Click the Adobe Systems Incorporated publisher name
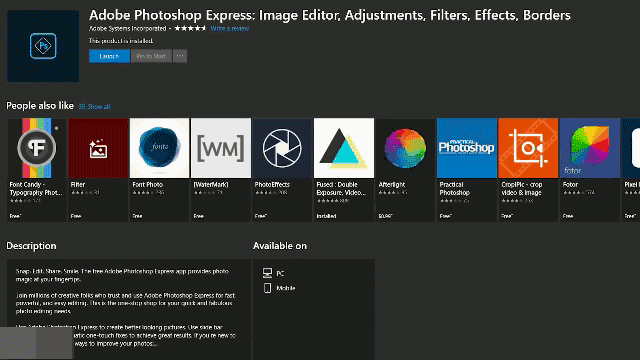The image size is (640, 360). coord(127,29)
